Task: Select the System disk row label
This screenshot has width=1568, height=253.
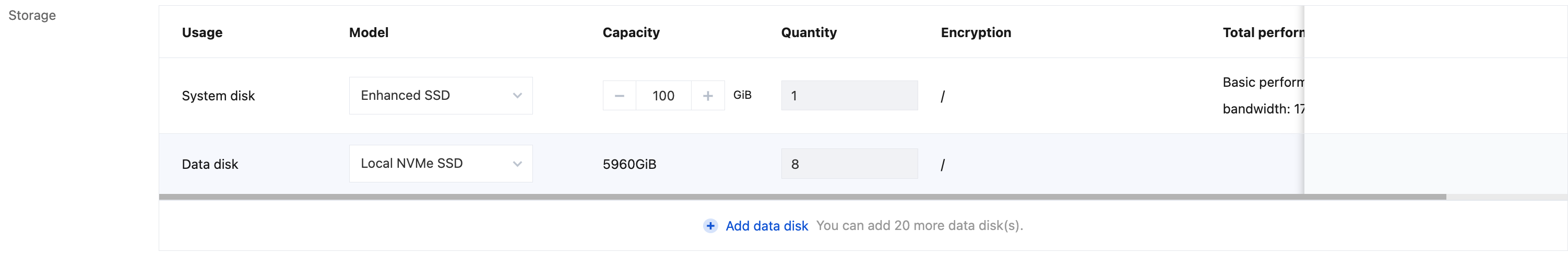Action: (x=218, y=96)
